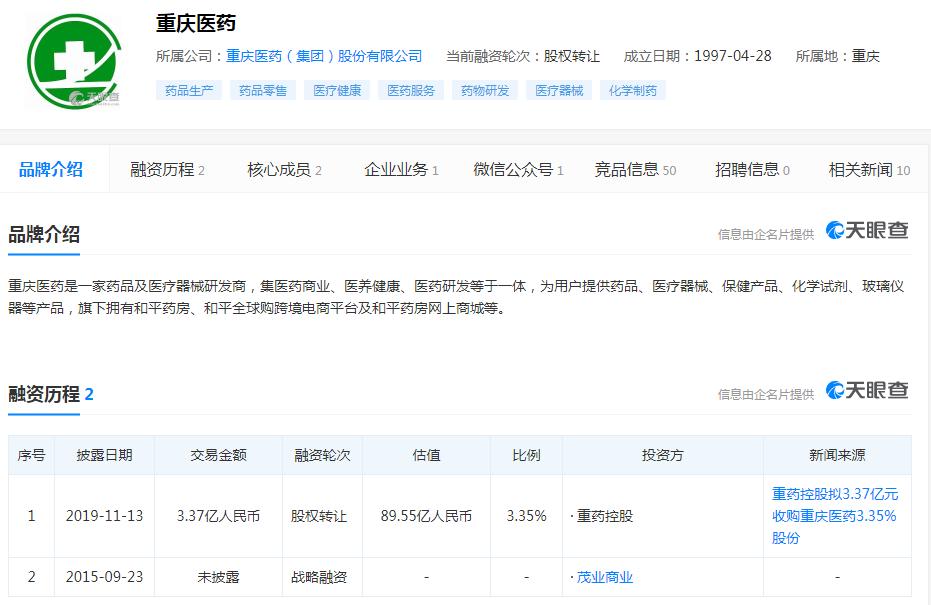Image resolution: width=931 pixels, height=605 pixels.
Task: Open 重庆医药（集团）股份有限公司 company link
Action: pyautogui.click(x=324, y=56)
